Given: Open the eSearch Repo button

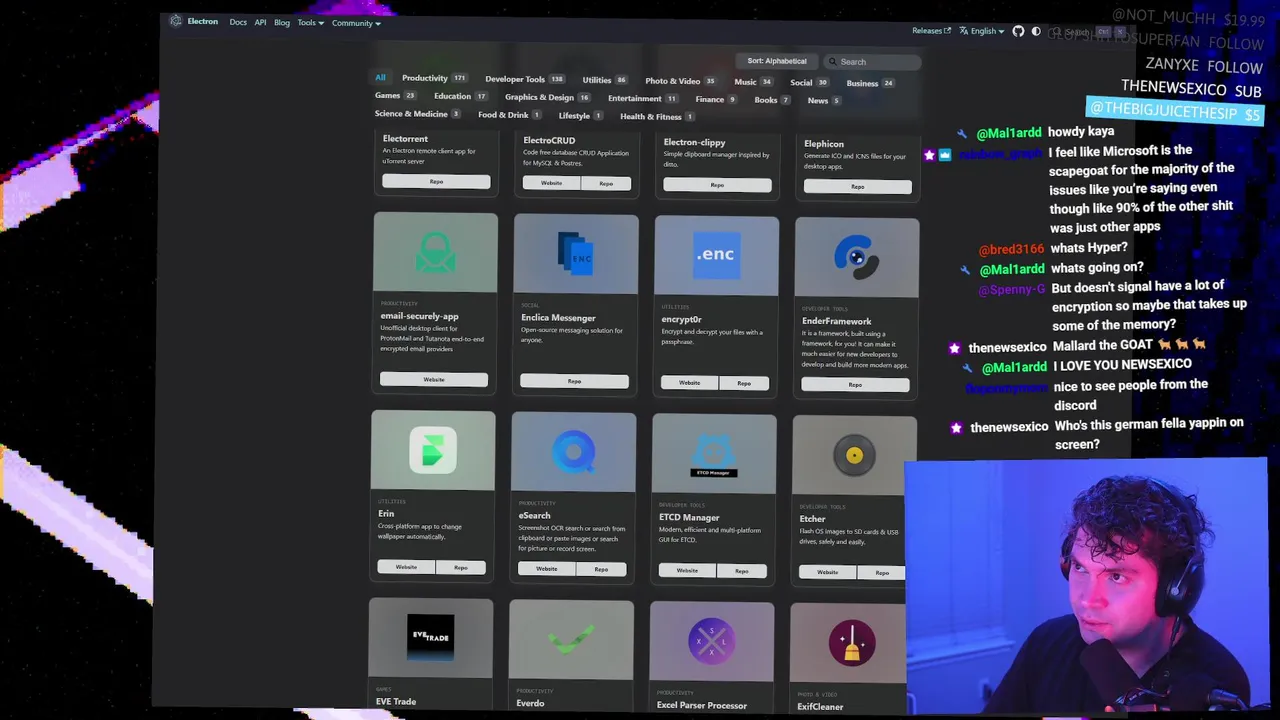Looking at the screenshot, I should pyautogui.click(x=601, y=569).
